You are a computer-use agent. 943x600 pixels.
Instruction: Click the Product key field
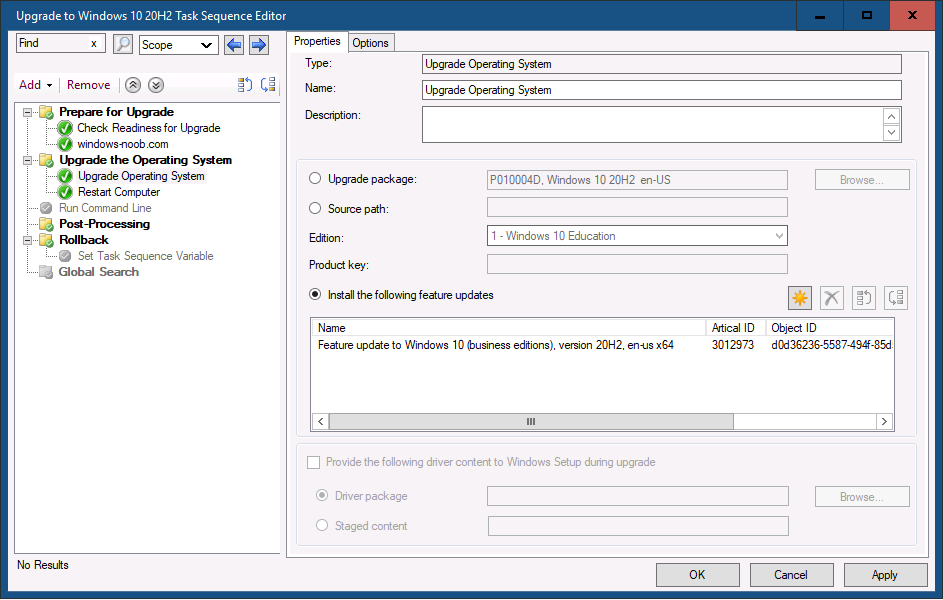tap(637, 264)
